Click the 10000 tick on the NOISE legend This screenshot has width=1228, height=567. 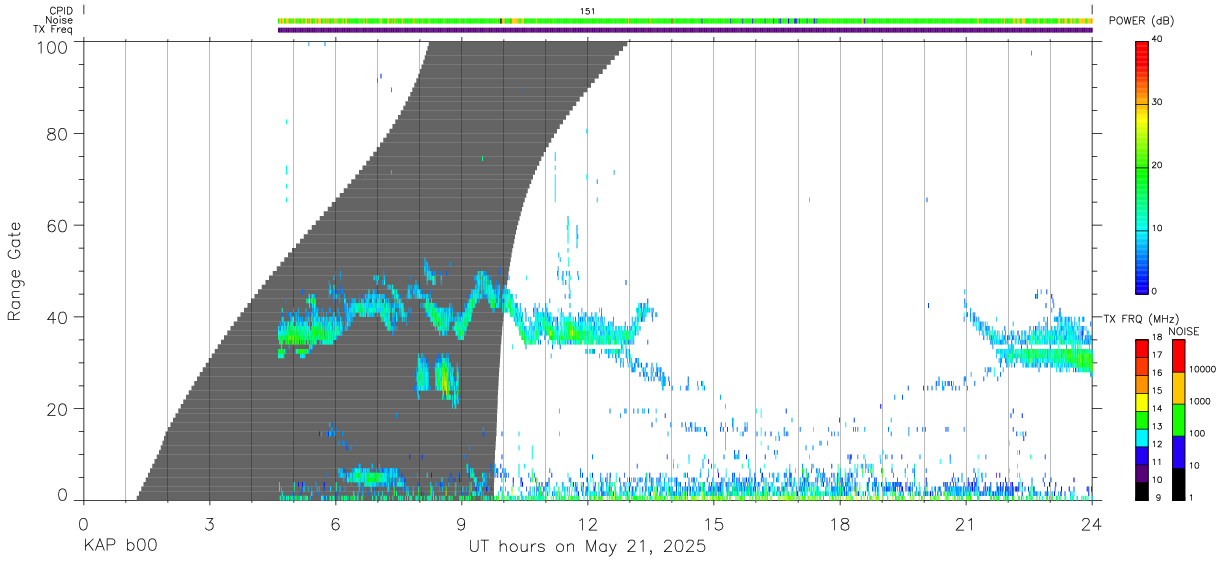(1203, 370)
